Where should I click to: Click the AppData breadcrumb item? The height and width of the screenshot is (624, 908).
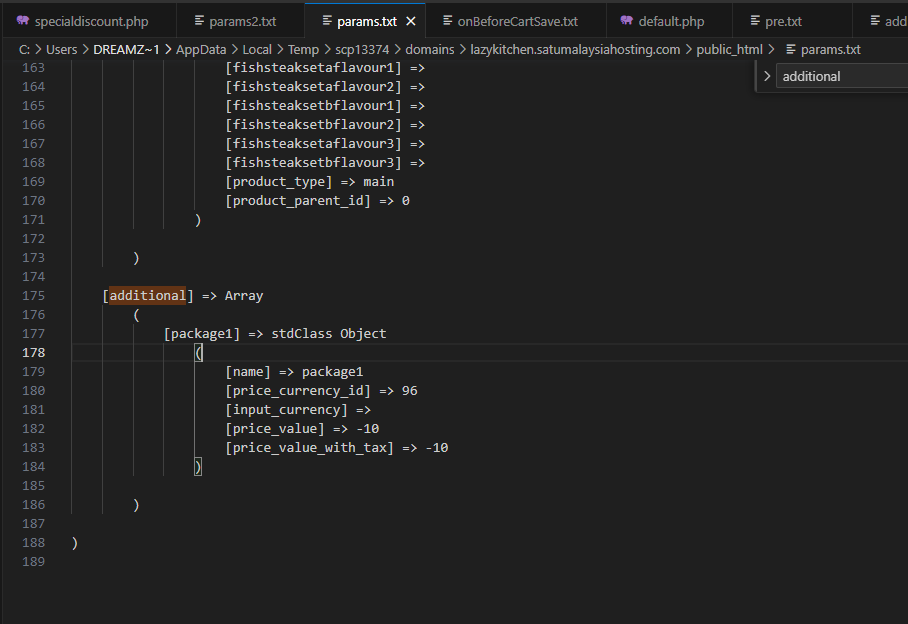coord(201,49)
